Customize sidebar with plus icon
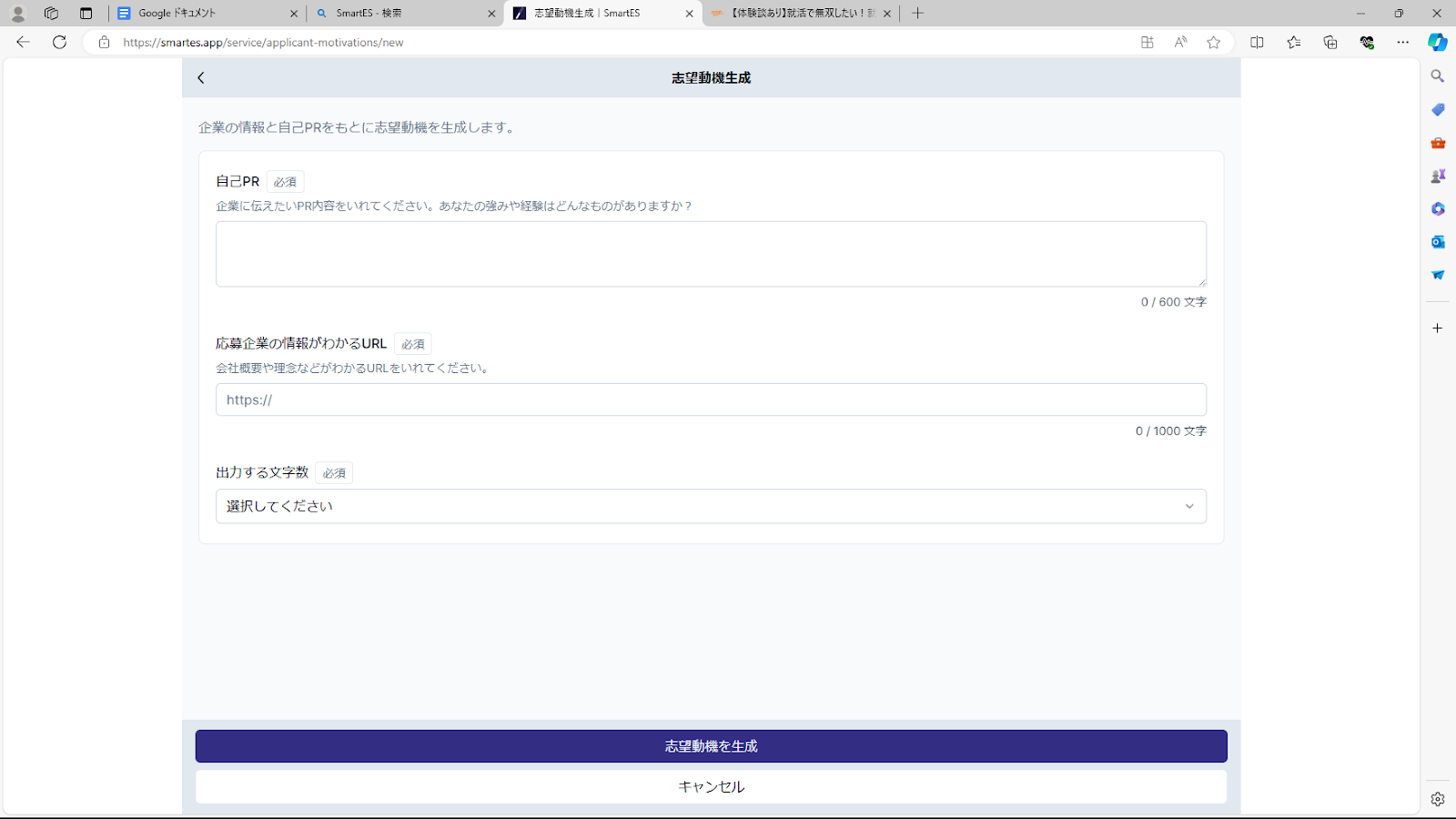The image size is (1456, 819). 1438,328
